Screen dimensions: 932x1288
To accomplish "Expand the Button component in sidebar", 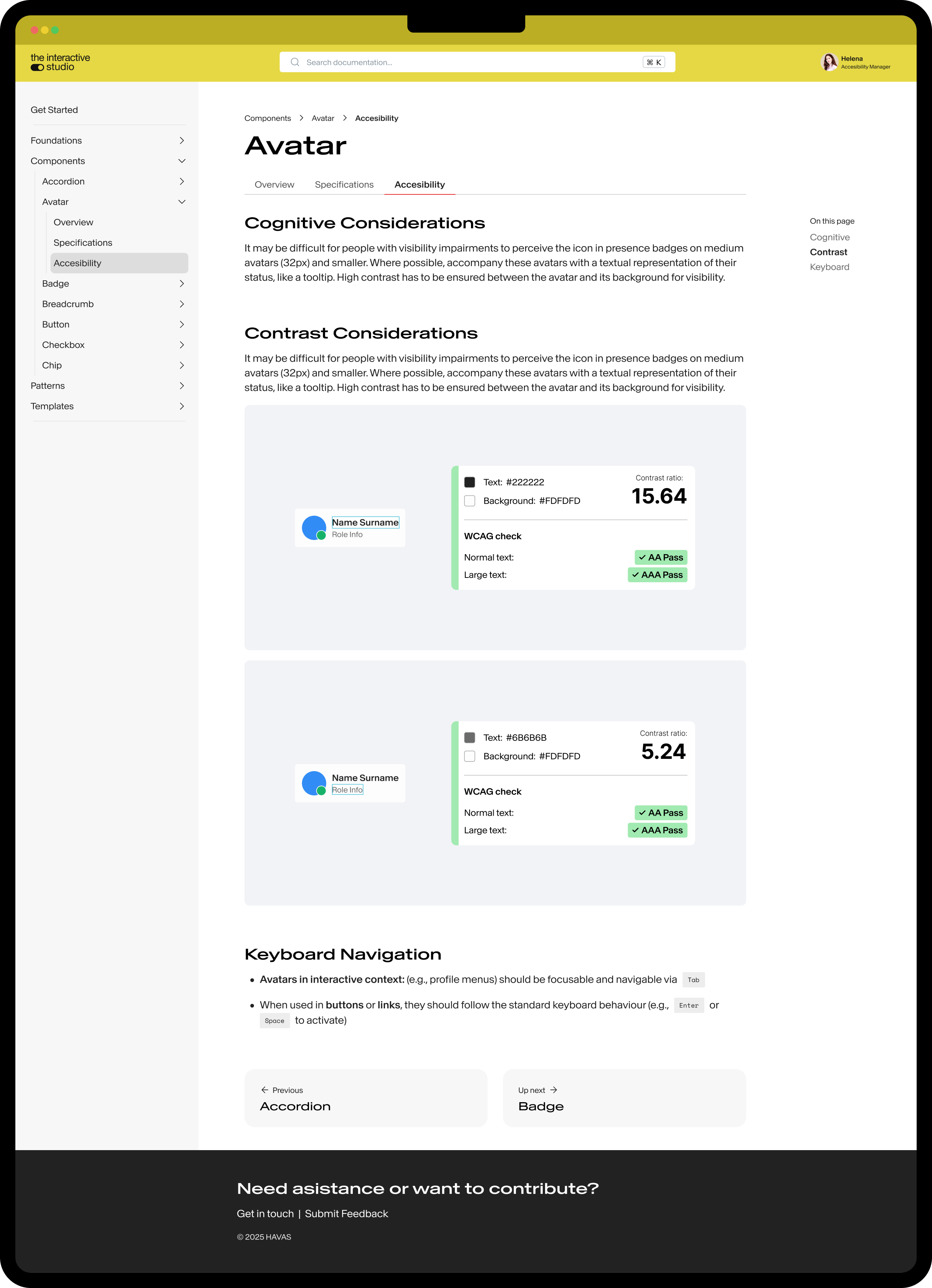I will (x=182, y=324).
